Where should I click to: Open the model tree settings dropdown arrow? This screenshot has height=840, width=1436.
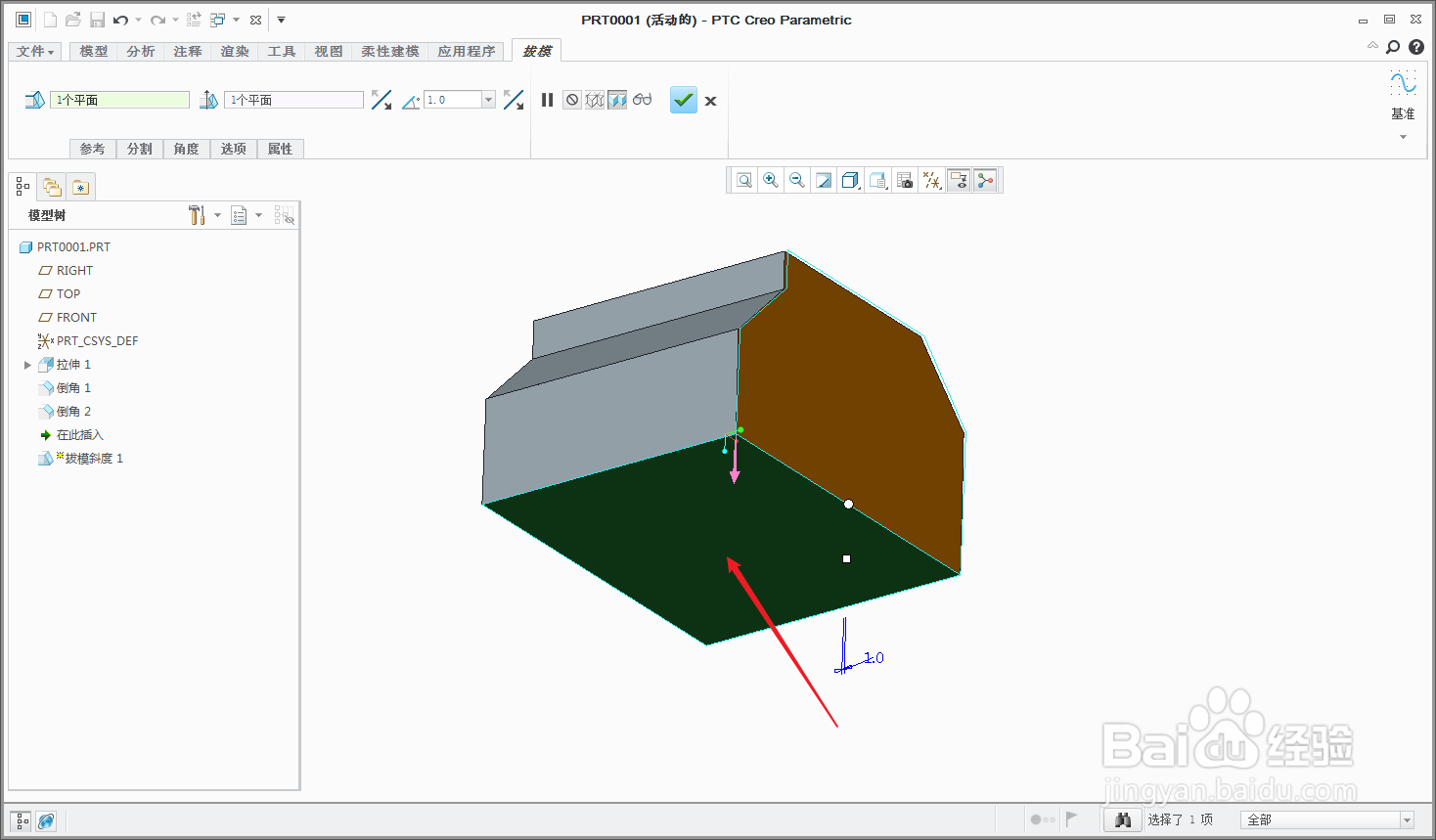pyautogui.click(x=217, y=215)
